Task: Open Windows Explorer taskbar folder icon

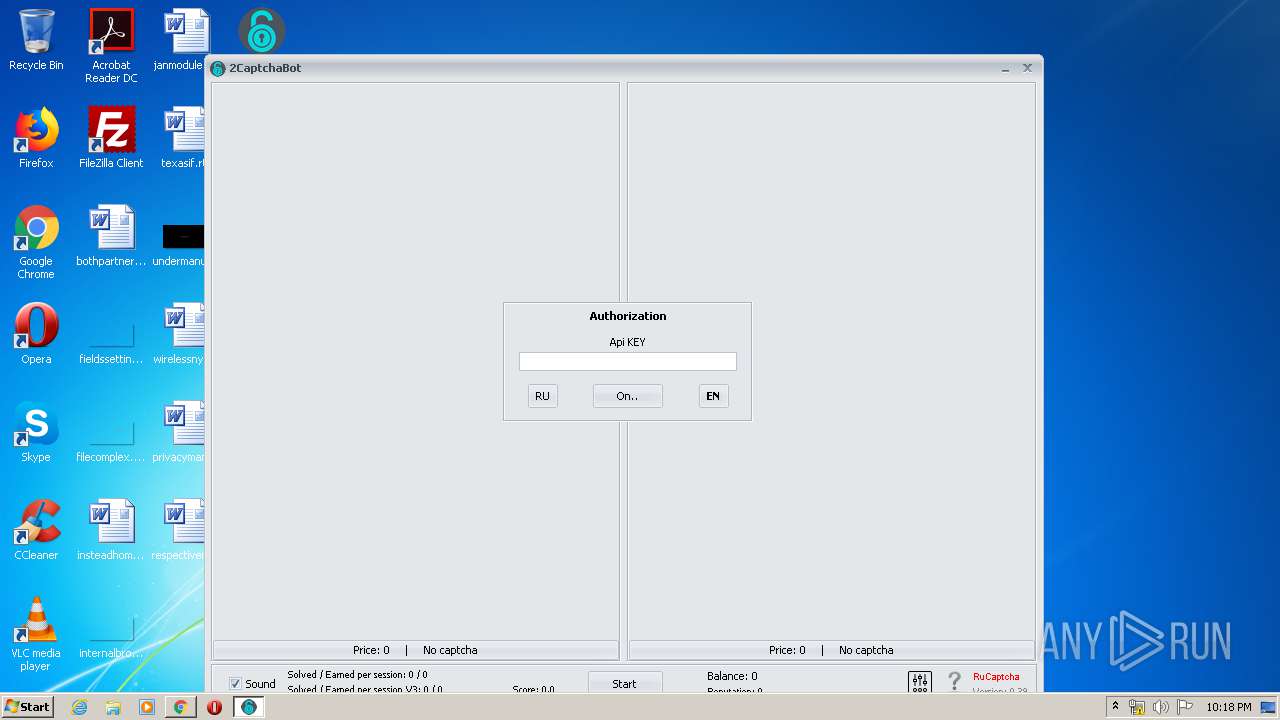Action: click(113, 707)
